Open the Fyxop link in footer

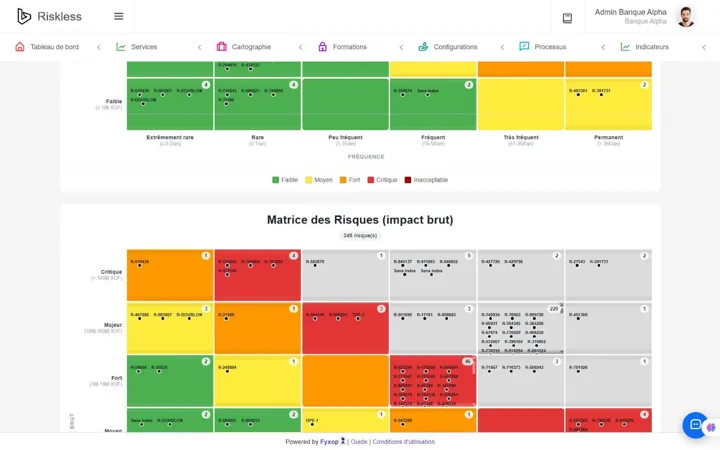coord(329,442)
